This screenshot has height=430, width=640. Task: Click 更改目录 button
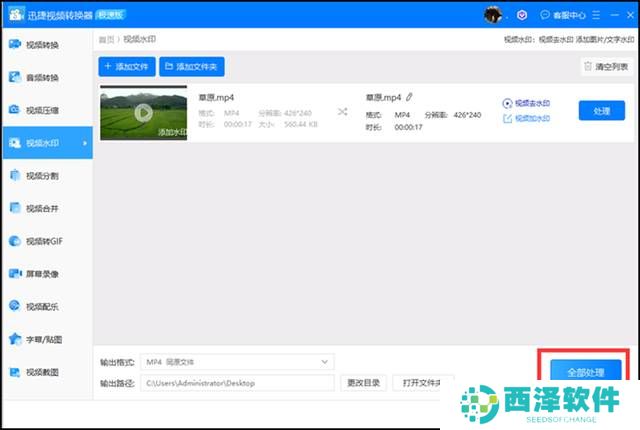(363, 383)
